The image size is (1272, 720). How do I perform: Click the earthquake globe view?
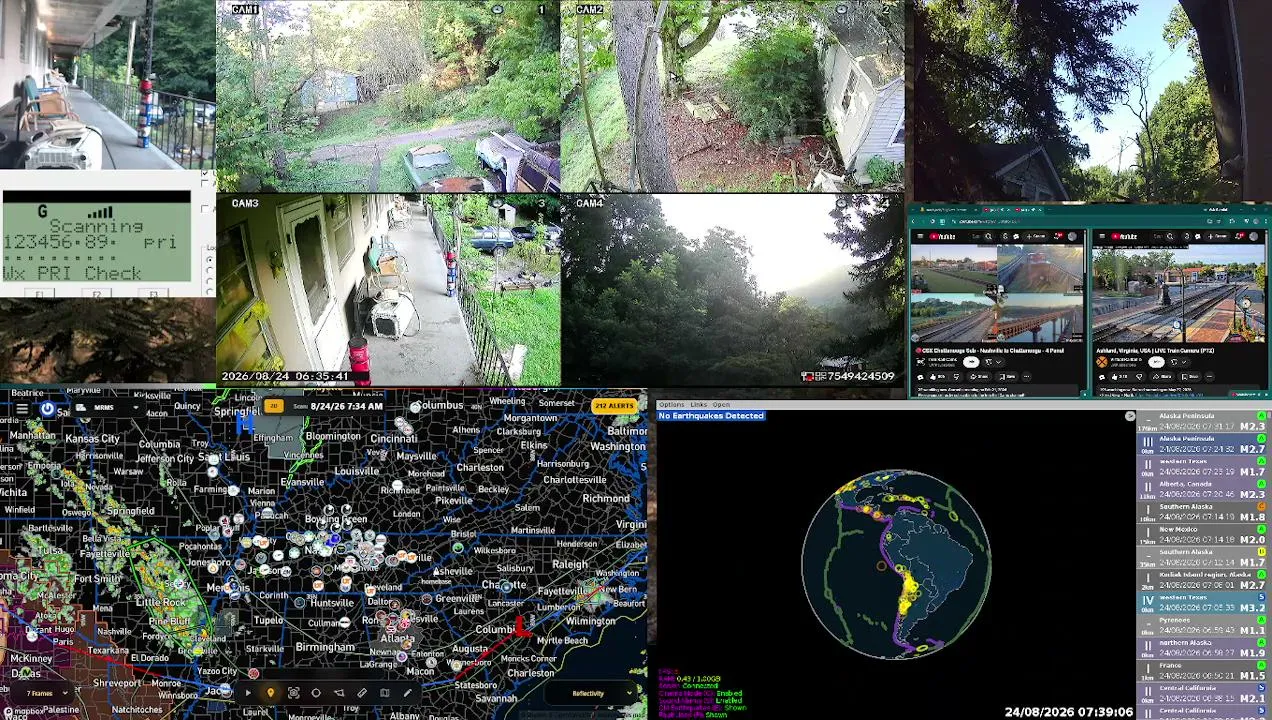point(895,564)
